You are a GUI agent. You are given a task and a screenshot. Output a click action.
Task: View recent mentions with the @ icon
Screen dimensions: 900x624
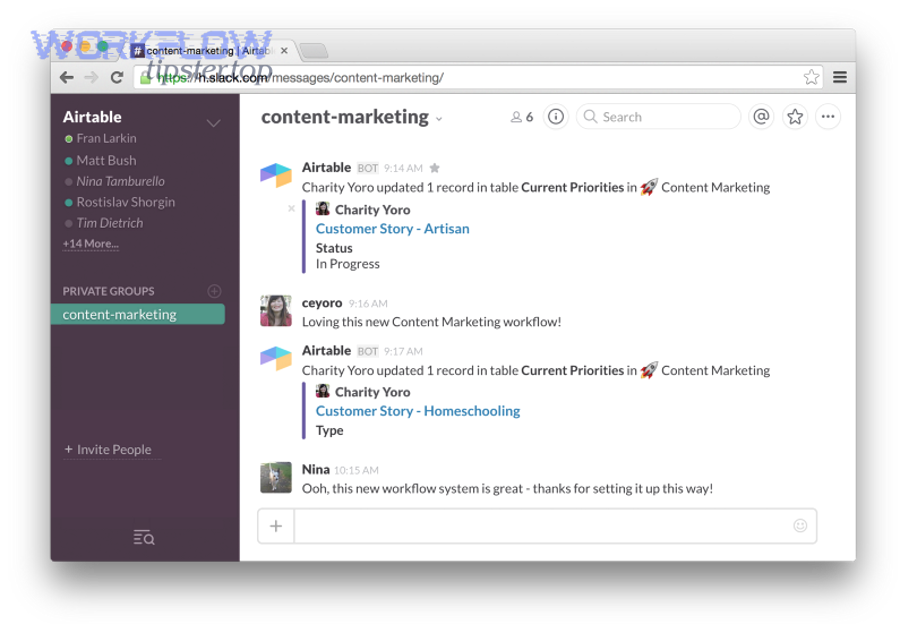tap(761, 116)
